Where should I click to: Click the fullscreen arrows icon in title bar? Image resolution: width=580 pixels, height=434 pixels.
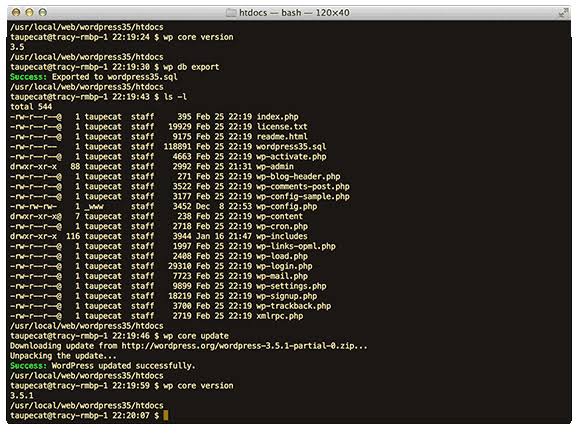tap(563, 13)
